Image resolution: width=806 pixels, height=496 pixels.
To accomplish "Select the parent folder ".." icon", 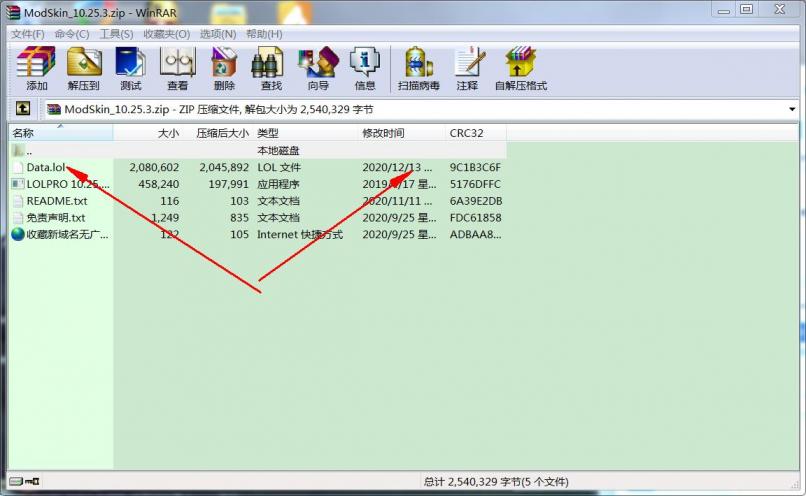I will point(18,151).
